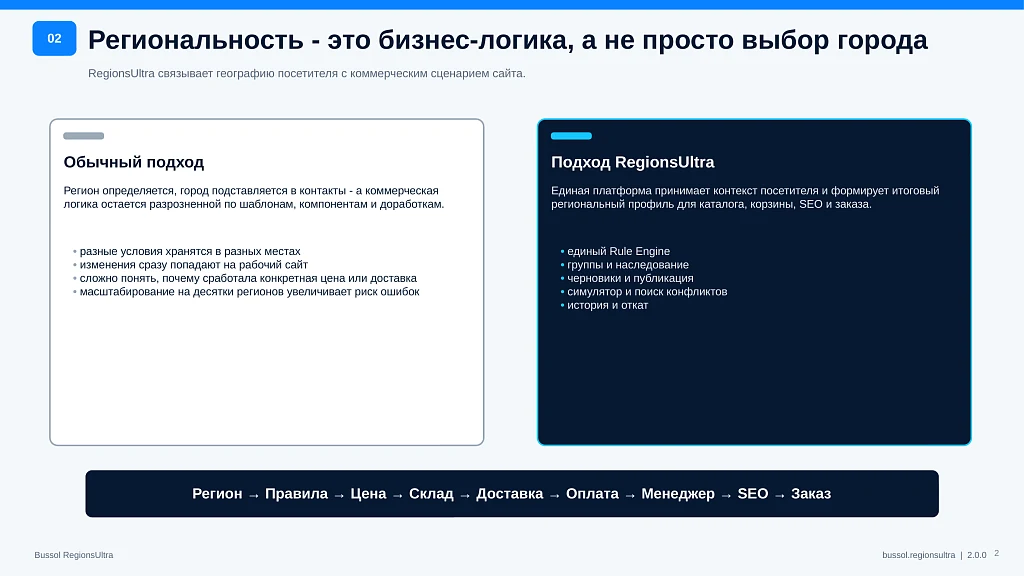The width and height of the screenshot is (1024, 576).
Task: Click Правила in the flow bar
Action: pos(296,494)
